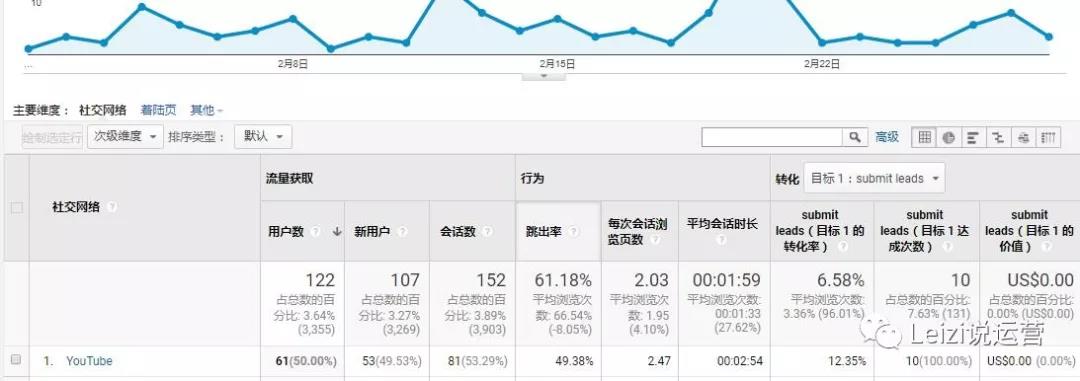The height and width of the screenshot is (381, 1080).
Task: Switch to term cloud view icon
Action: pos(1023,137)
